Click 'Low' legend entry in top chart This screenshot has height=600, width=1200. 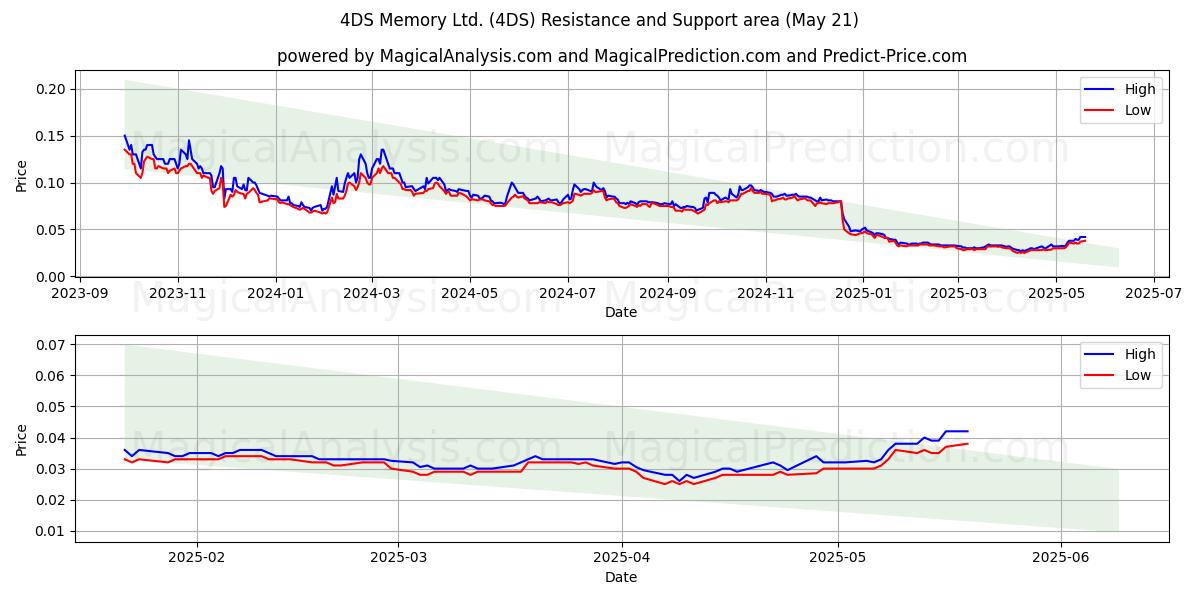(x=1138, y=110)
